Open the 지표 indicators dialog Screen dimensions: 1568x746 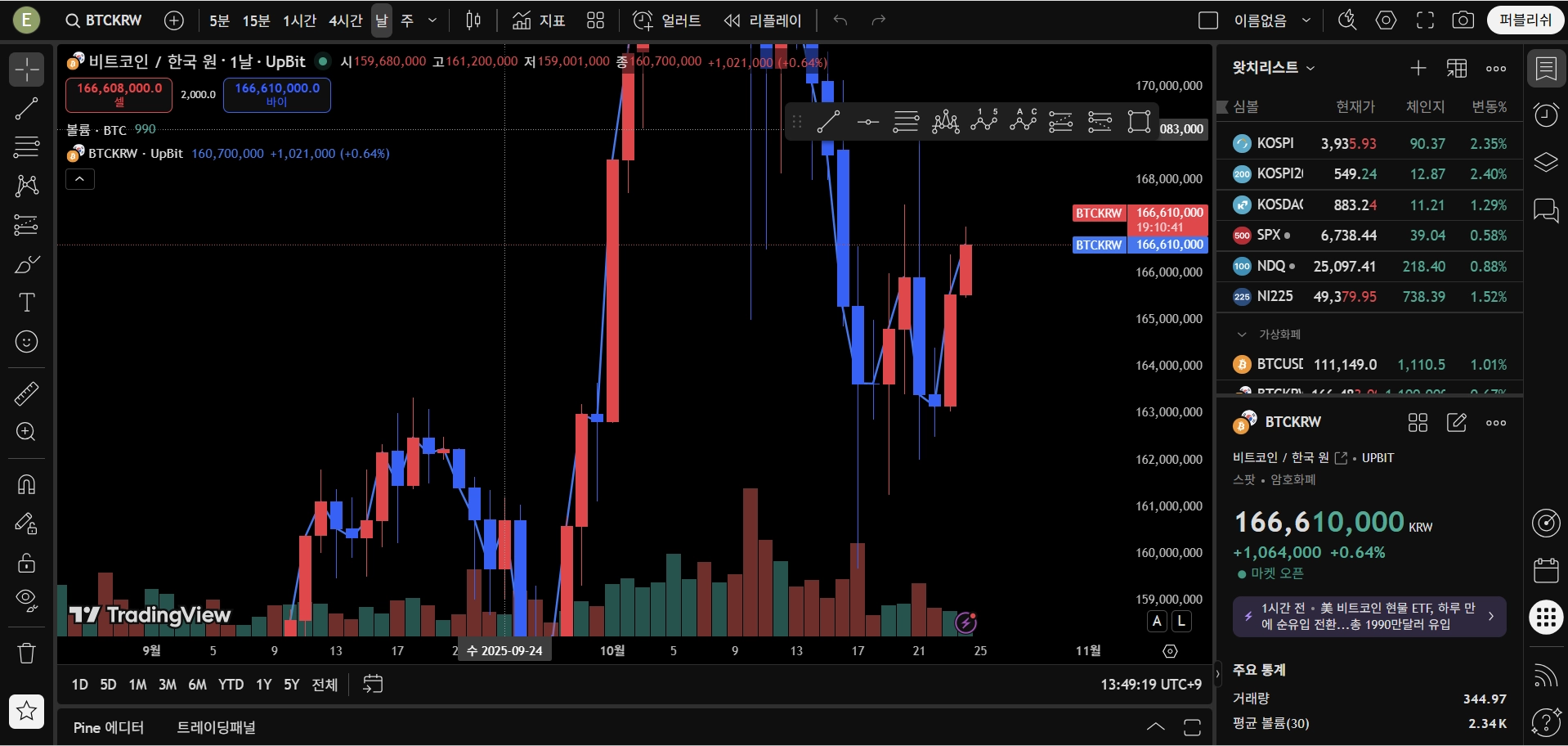539,20
